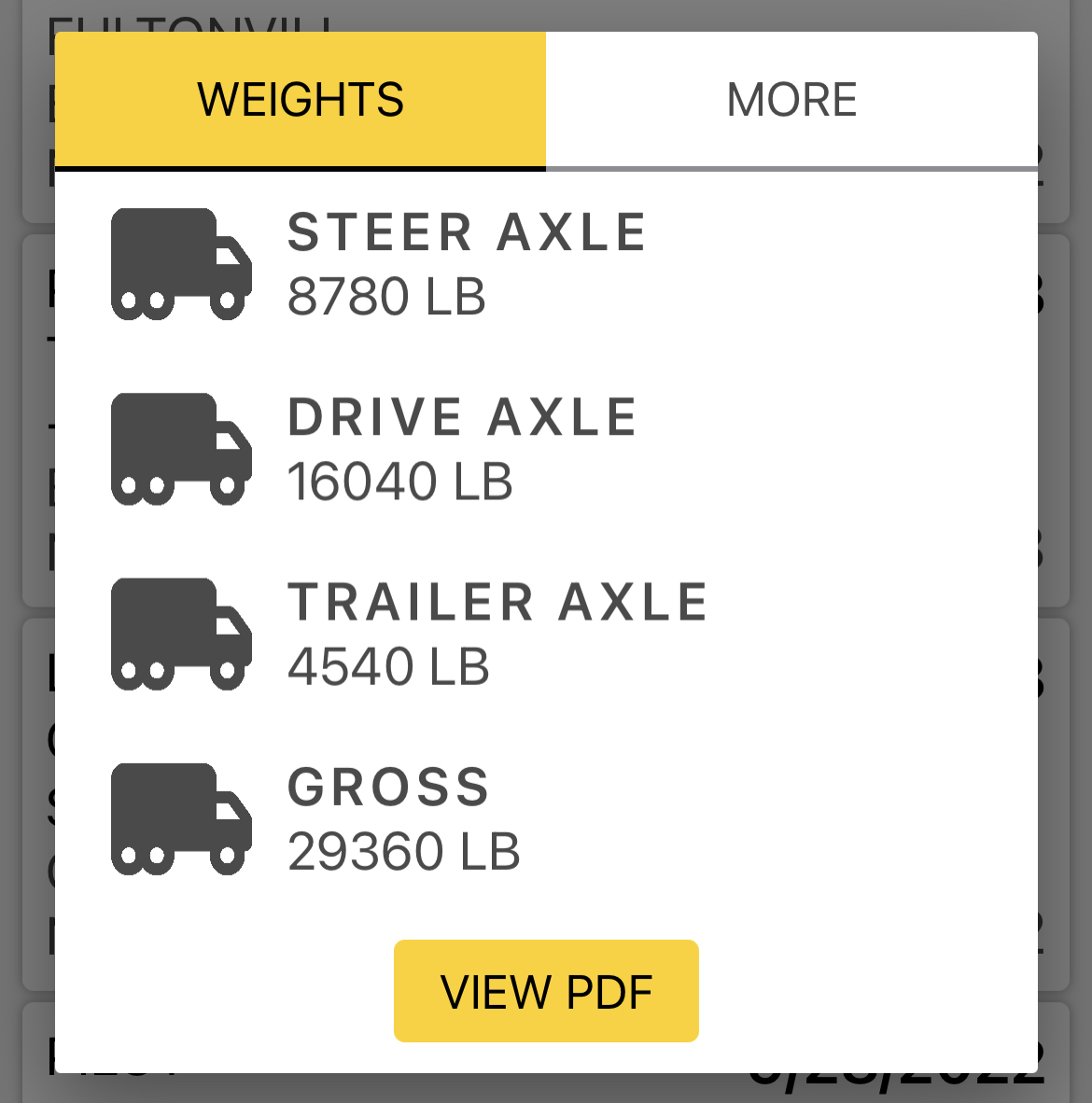Switch to the WEIGHTS tab
Screen dimensions: 1092x1103
pyautogui.click(x=301, y=99)
